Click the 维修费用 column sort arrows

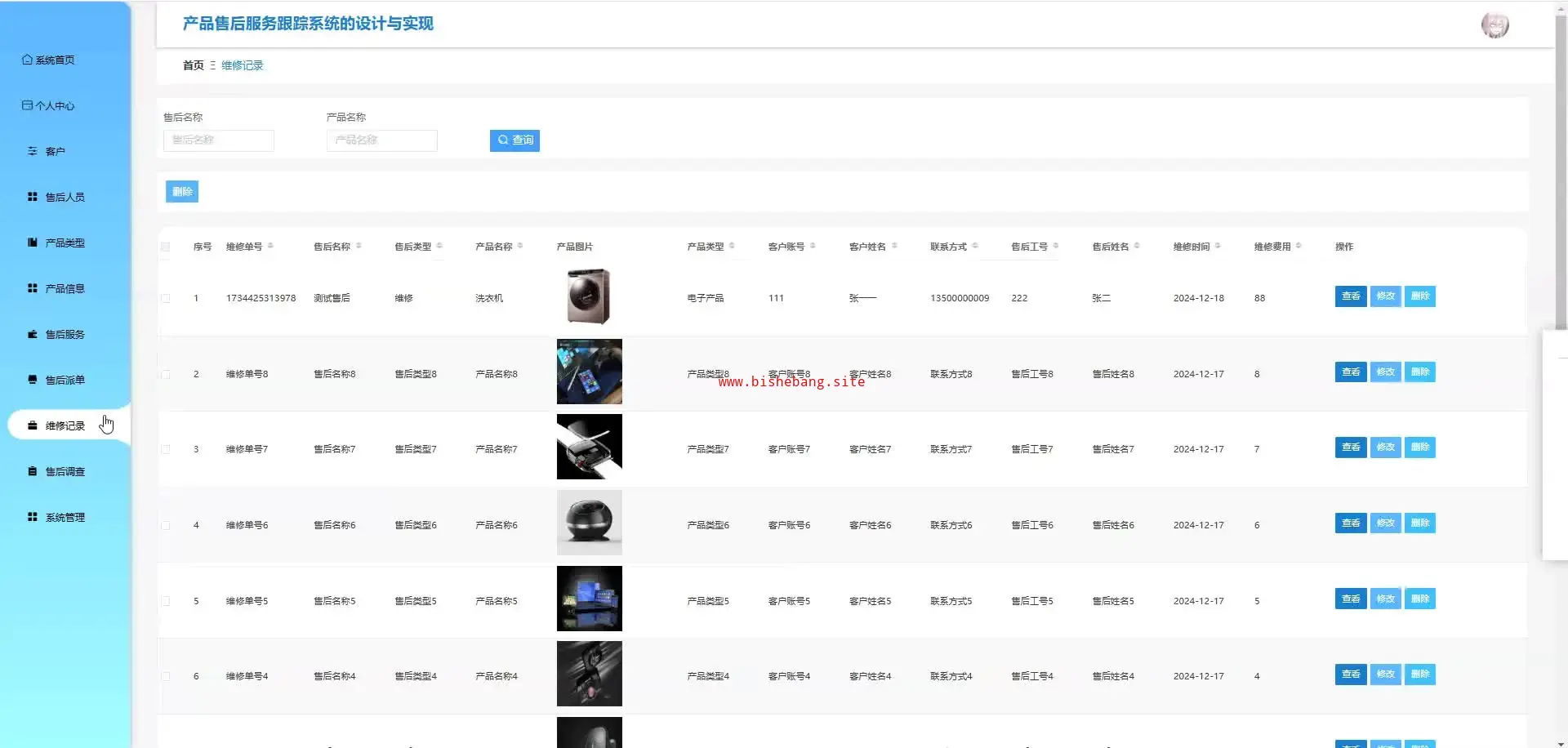[x=1298, y=246]
